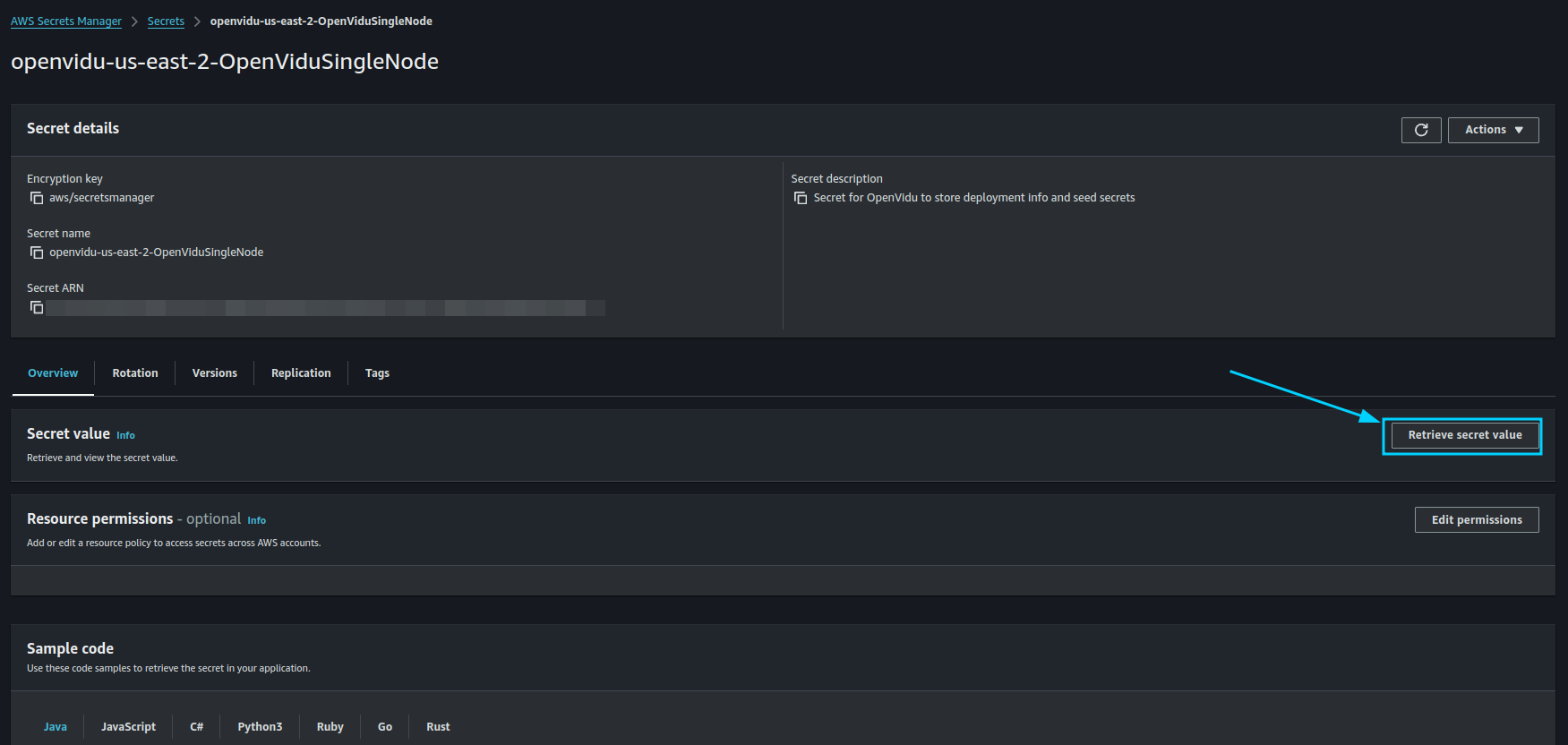Switch sample code to Python3
This screenshot has height=745, width=1568.
coord(260,727)
